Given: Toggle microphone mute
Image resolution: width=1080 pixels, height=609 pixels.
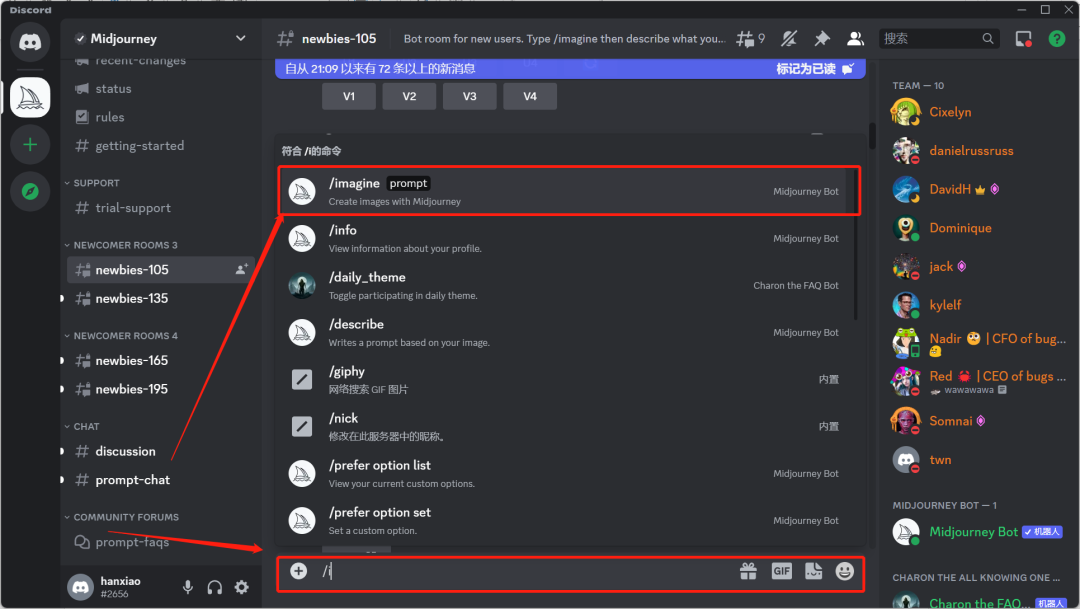Looking at the screenshot, I should pos(187,587).
